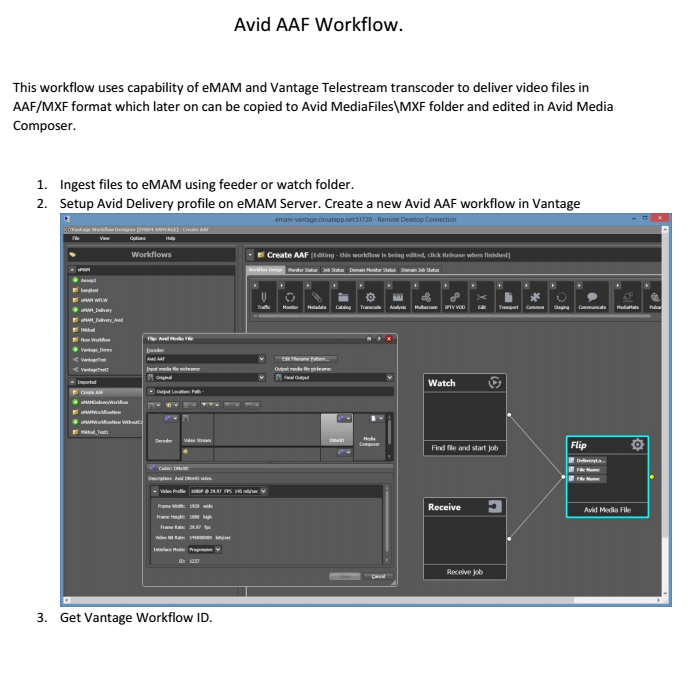Collapse the eMAM workflow category

72,270
